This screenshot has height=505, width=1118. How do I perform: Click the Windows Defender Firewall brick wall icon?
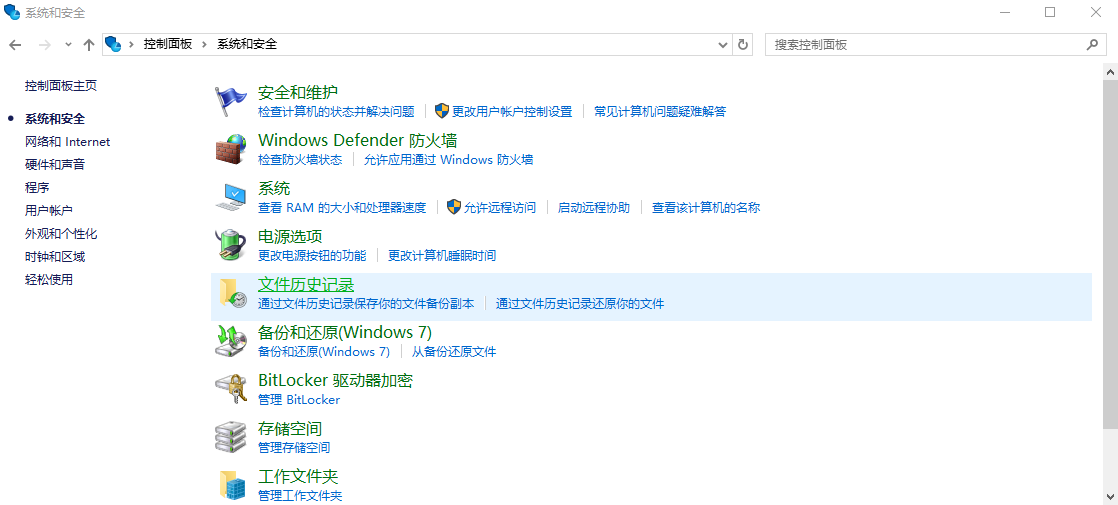231,149
